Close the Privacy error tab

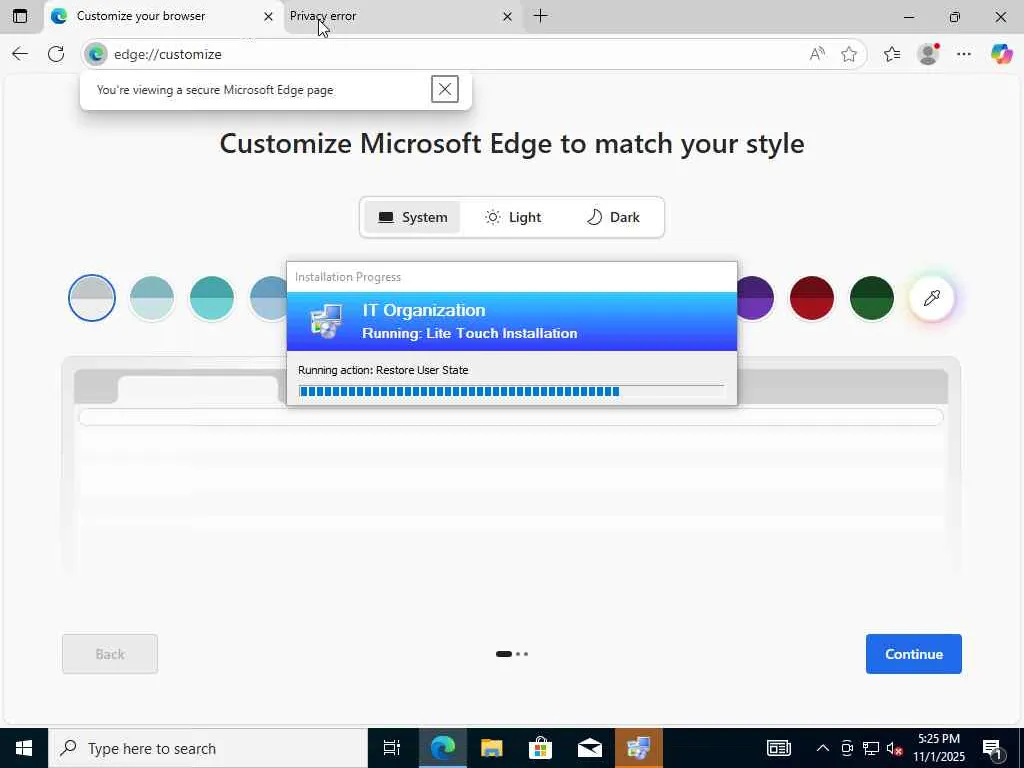click(x=507, y=16)
